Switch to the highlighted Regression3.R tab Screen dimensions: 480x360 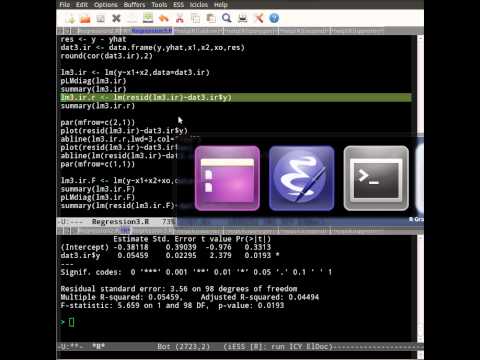click(152, 31)
